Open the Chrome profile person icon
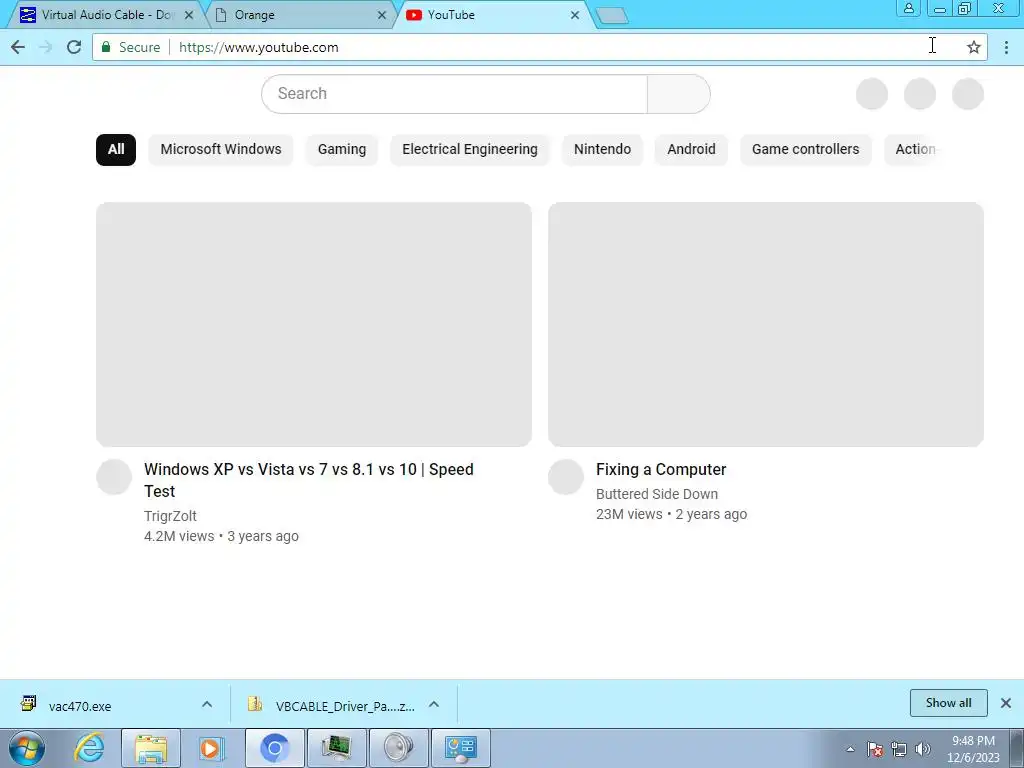 pyautogui.click(x=908, y=8)
